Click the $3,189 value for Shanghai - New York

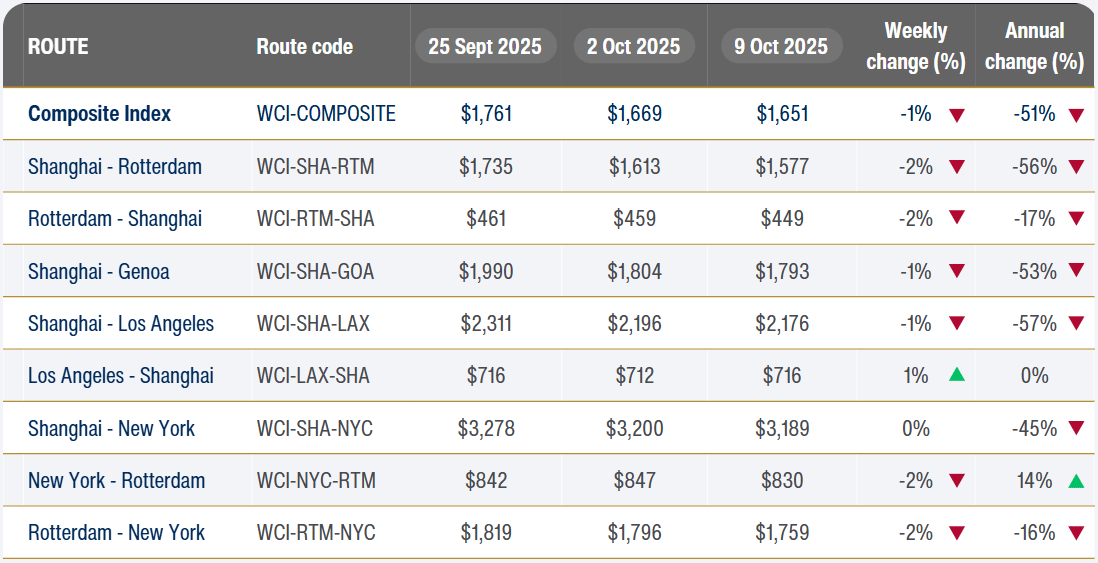pyautogui.click(x=782, y=429)
